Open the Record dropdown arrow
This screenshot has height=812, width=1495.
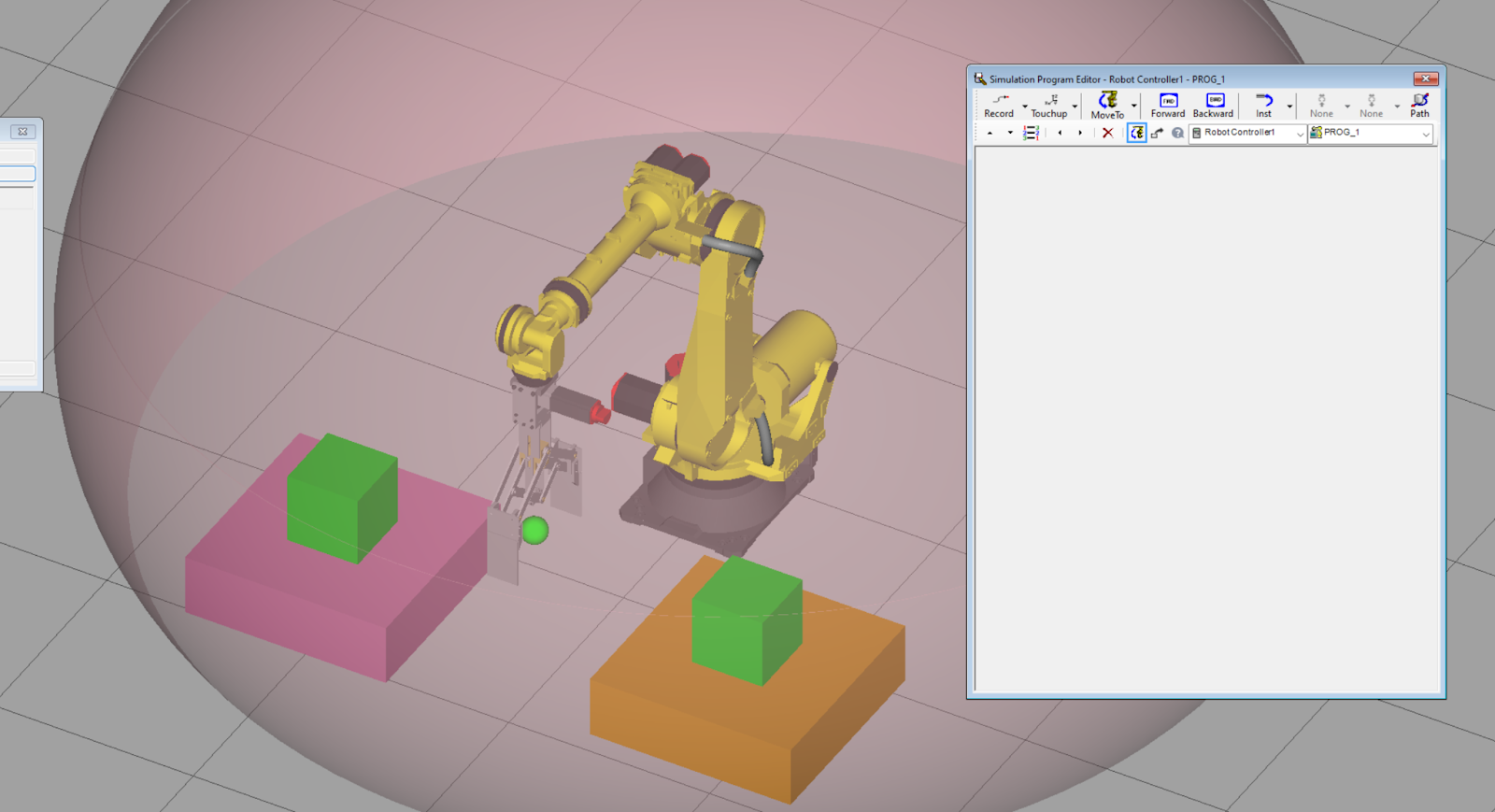point(1025,107)
